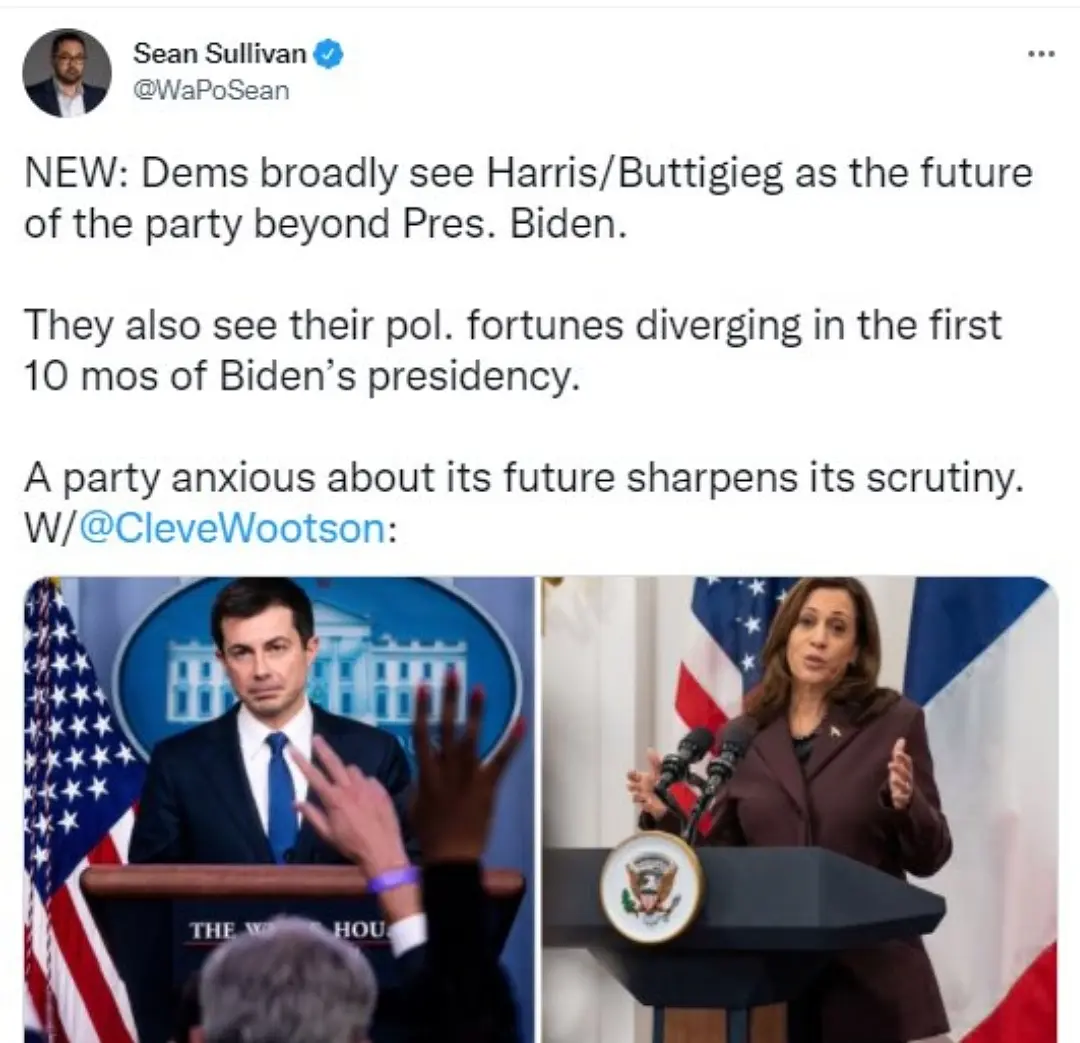Click the Vice President seal on podium
Screen dimensions: 1080x1043
click(651, 886)
